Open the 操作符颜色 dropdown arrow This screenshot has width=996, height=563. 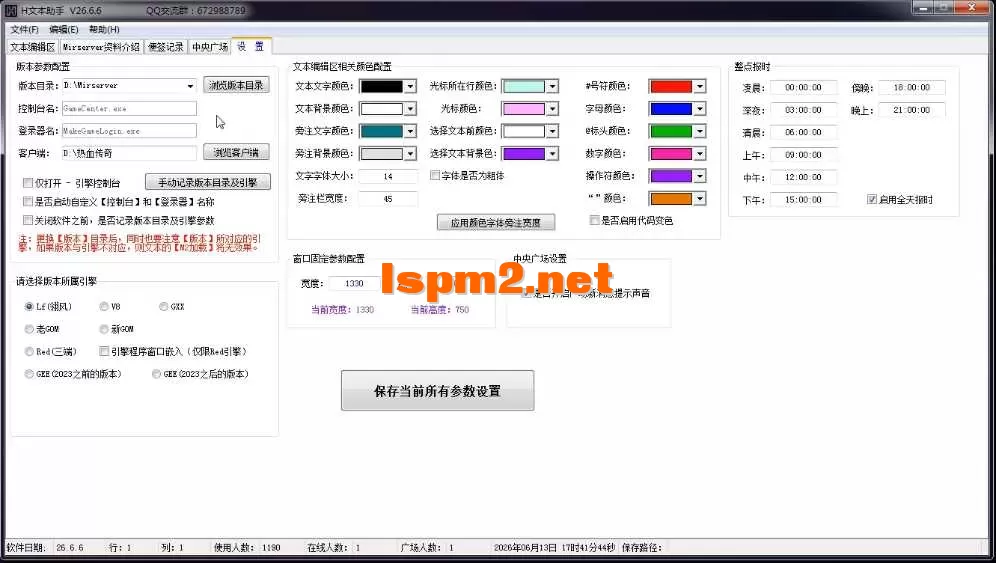pyautogui.click(x=700, y=176)
